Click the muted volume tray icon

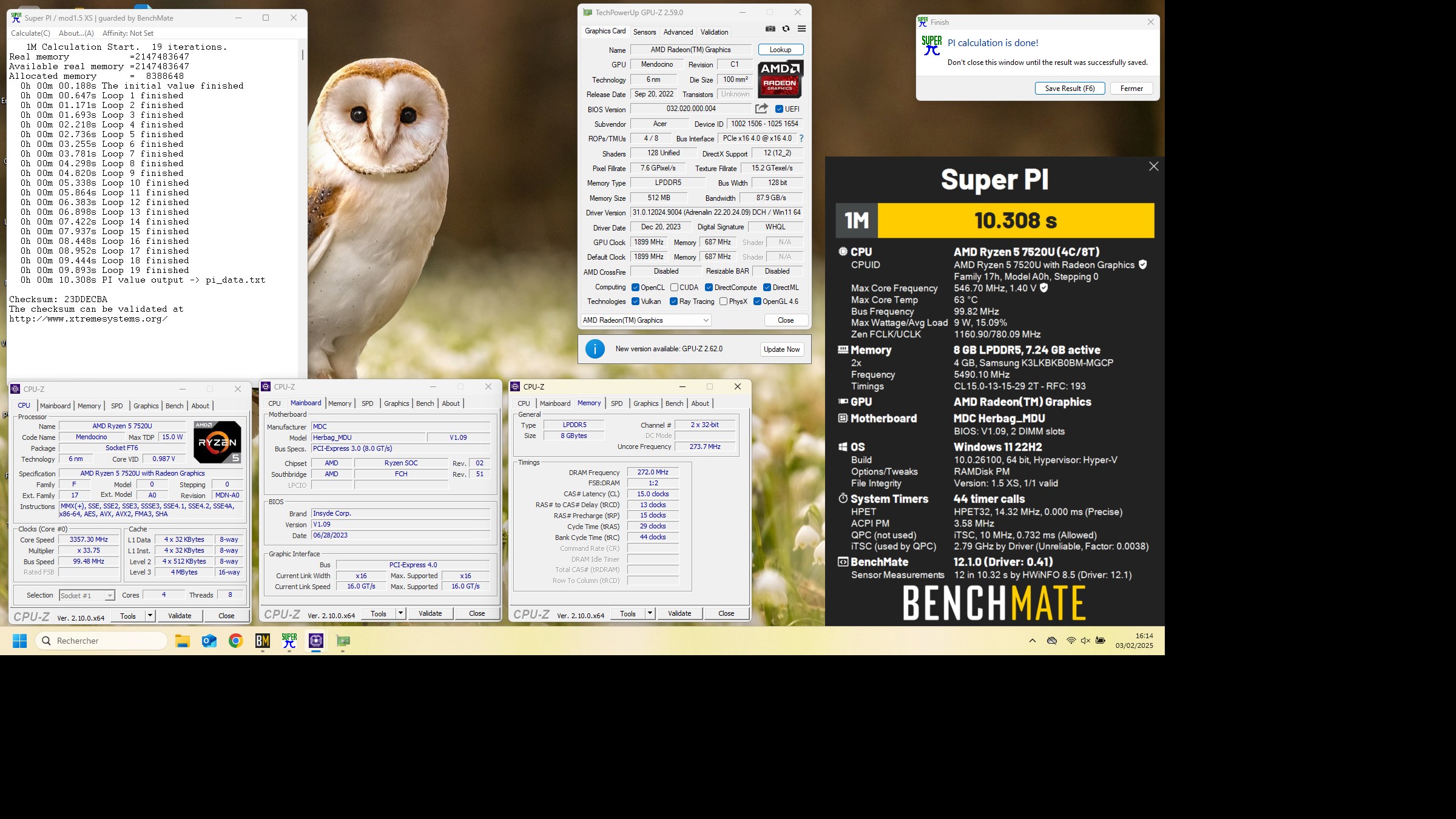click(x=1085, y=641)
